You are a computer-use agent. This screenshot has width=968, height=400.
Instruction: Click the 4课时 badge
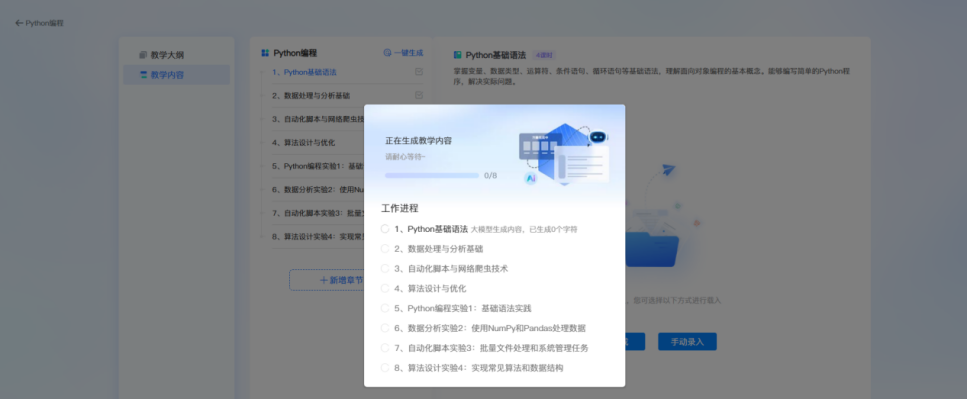pyautogui.click(x=544, y=55)
